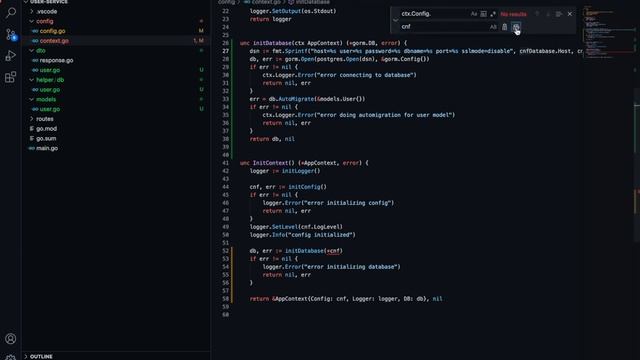Click return &AppContext statement on line 58
This screenshot has width=640, height=360.
(x=346, y=299)
